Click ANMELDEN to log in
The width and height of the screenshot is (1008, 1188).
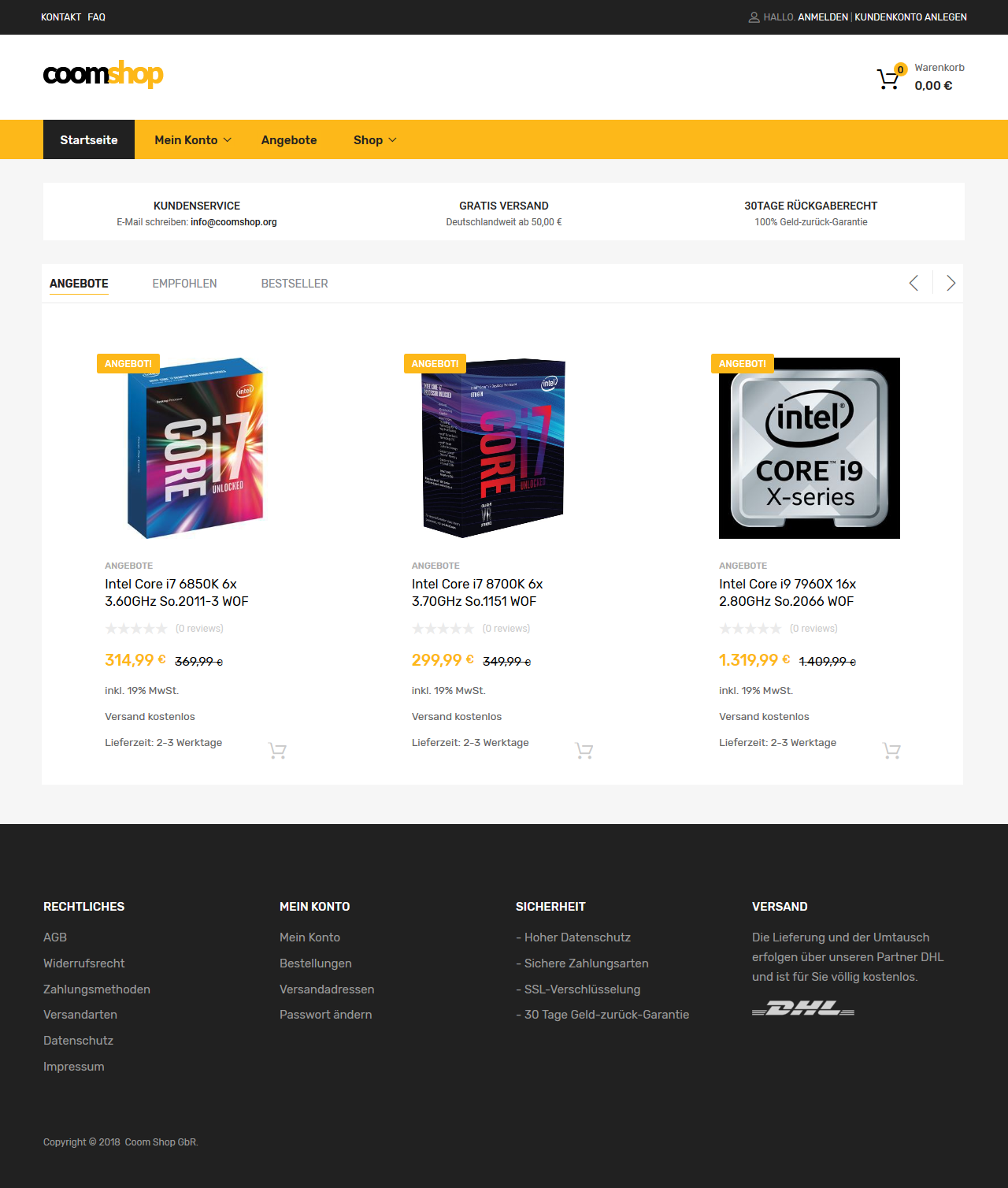[823, 17]
